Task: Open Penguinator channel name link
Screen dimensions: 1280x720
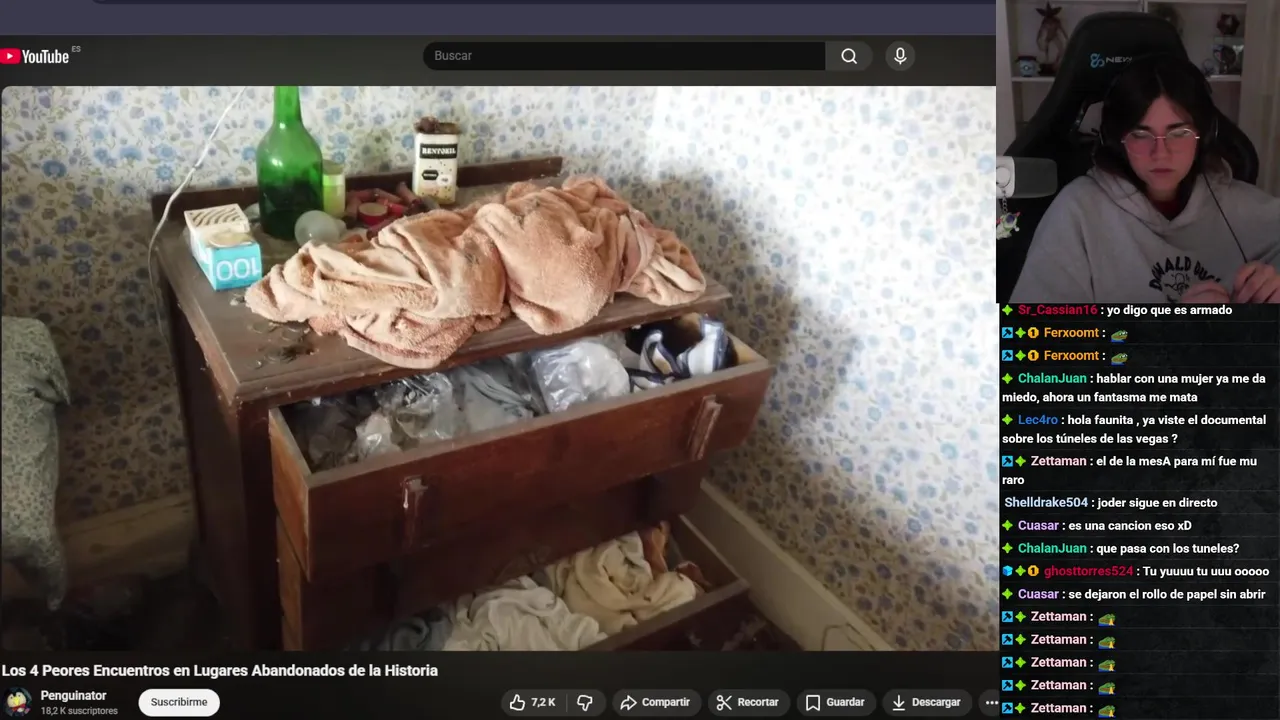Action: click(73, 695)
